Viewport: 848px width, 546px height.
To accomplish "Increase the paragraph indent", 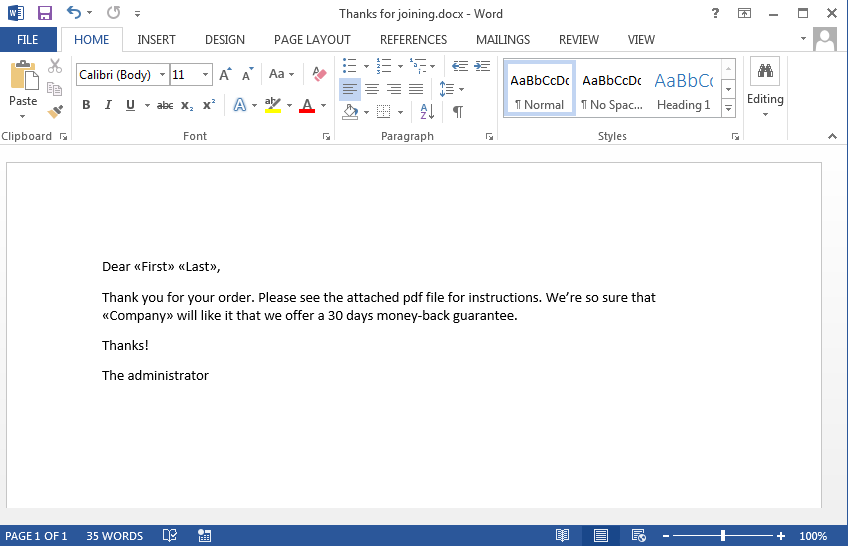I will point(482,66).
